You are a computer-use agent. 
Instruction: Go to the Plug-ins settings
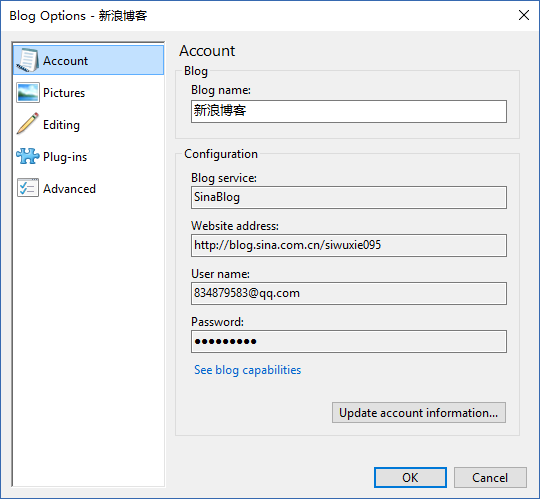tap(89, 157)
